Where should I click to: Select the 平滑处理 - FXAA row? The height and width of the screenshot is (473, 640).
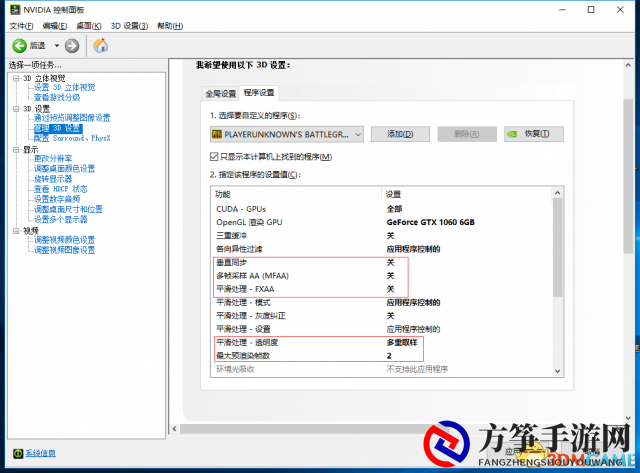[382, 289]
